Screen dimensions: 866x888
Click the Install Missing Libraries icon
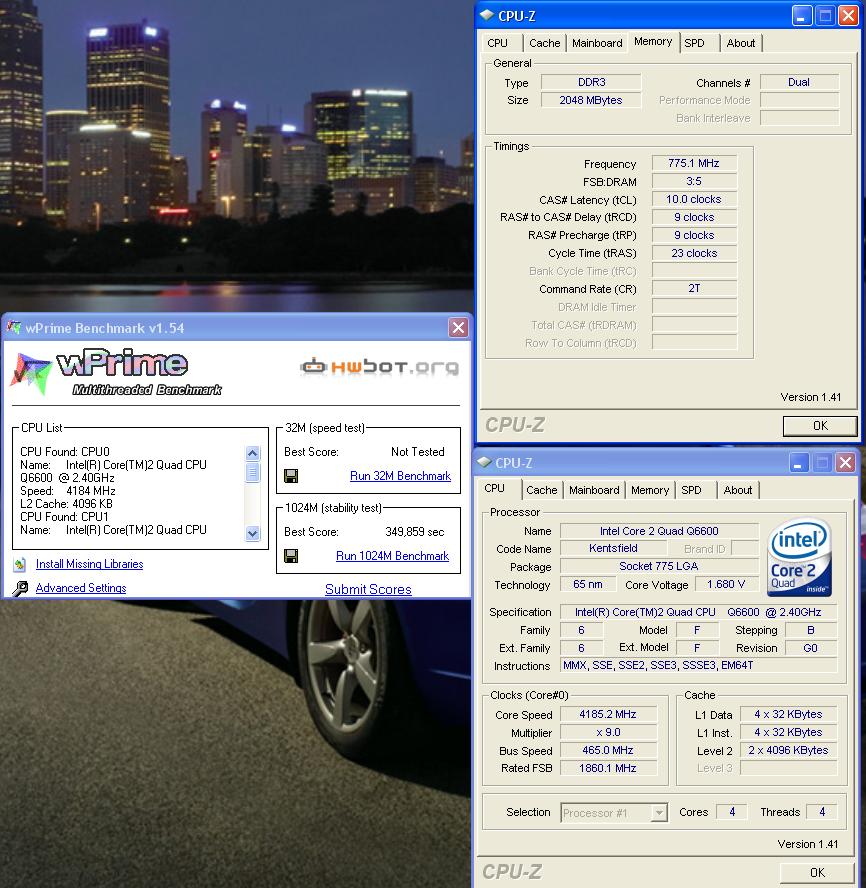pos(20,564)
